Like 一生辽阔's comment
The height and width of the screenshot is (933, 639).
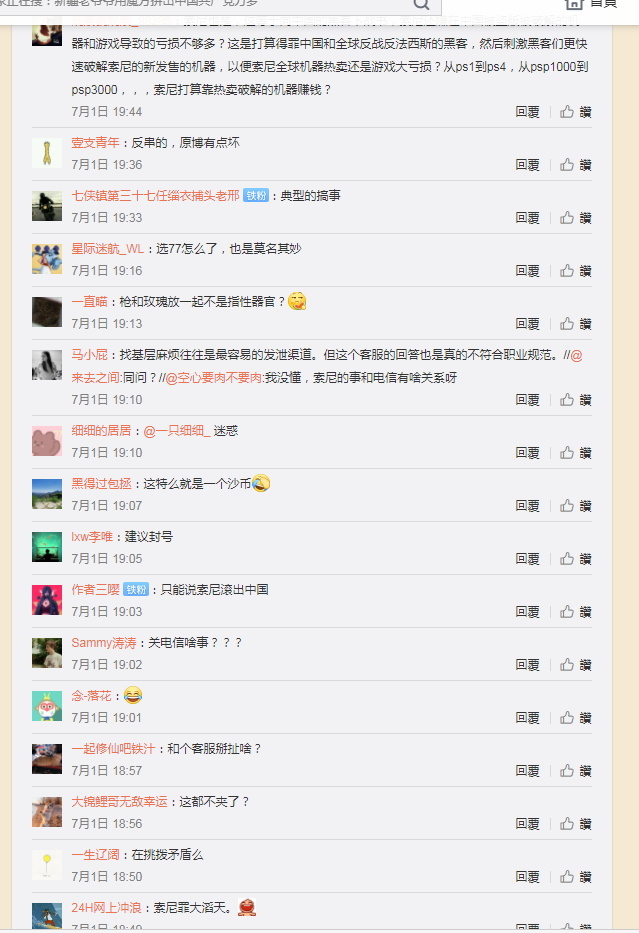[567, 876]
